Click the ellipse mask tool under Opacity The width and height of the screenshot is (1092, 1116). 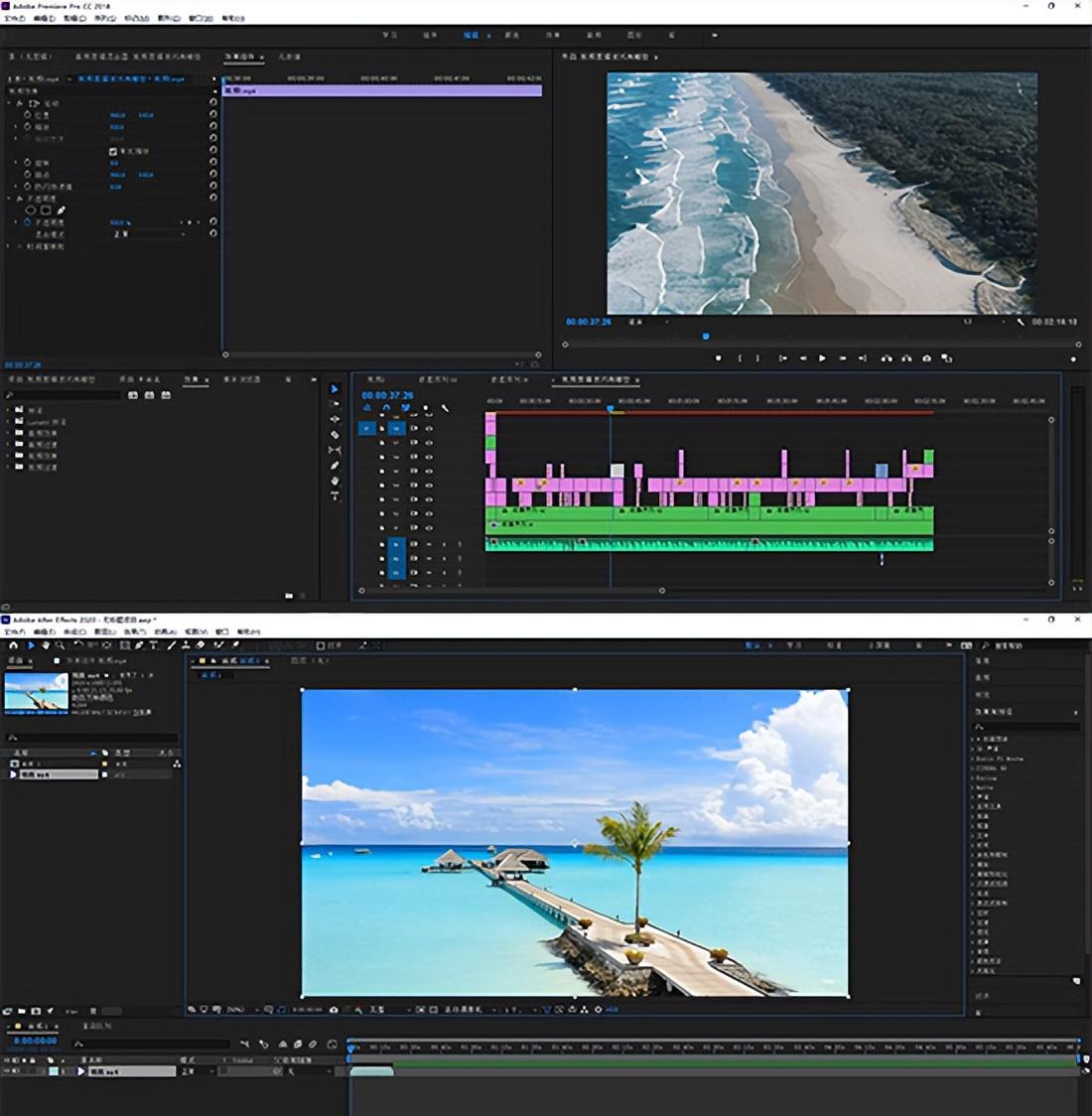pyautogui.click(x=30, y=209)
